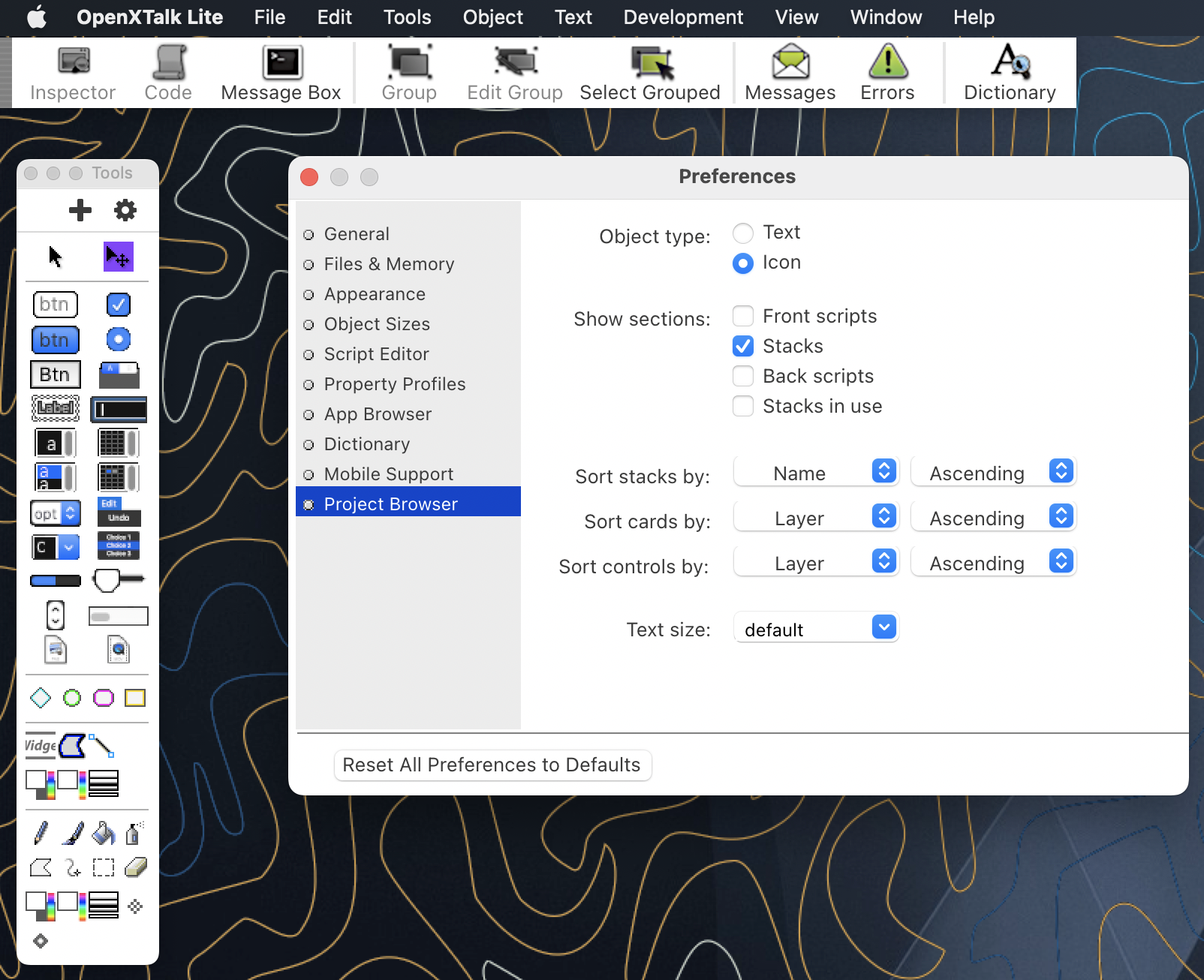
Task: Enable the Front scripts checkbox
Action: (x=743, y=316)
